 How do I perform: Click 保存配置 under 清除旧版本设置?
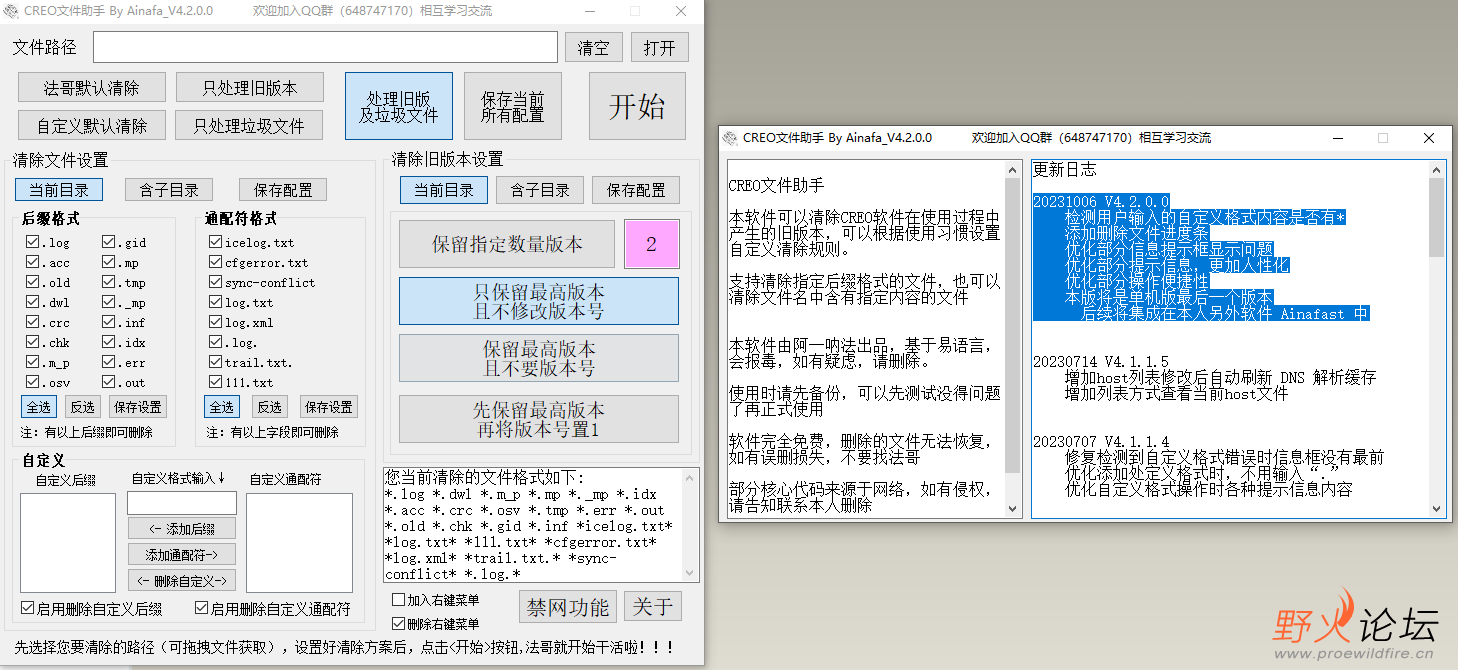click(x=636, y=190)
